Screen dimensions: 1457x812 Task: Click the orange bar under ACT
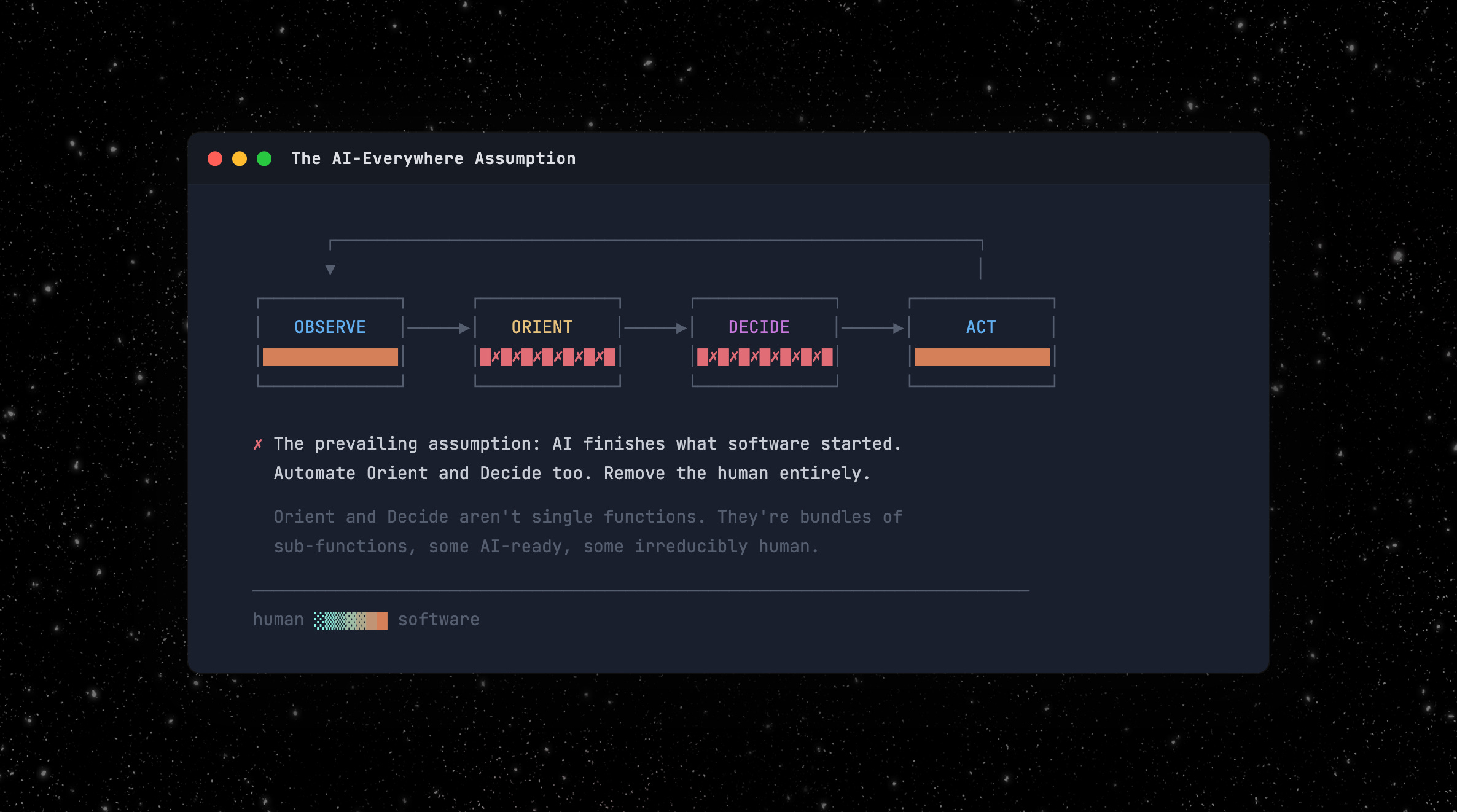982,357
